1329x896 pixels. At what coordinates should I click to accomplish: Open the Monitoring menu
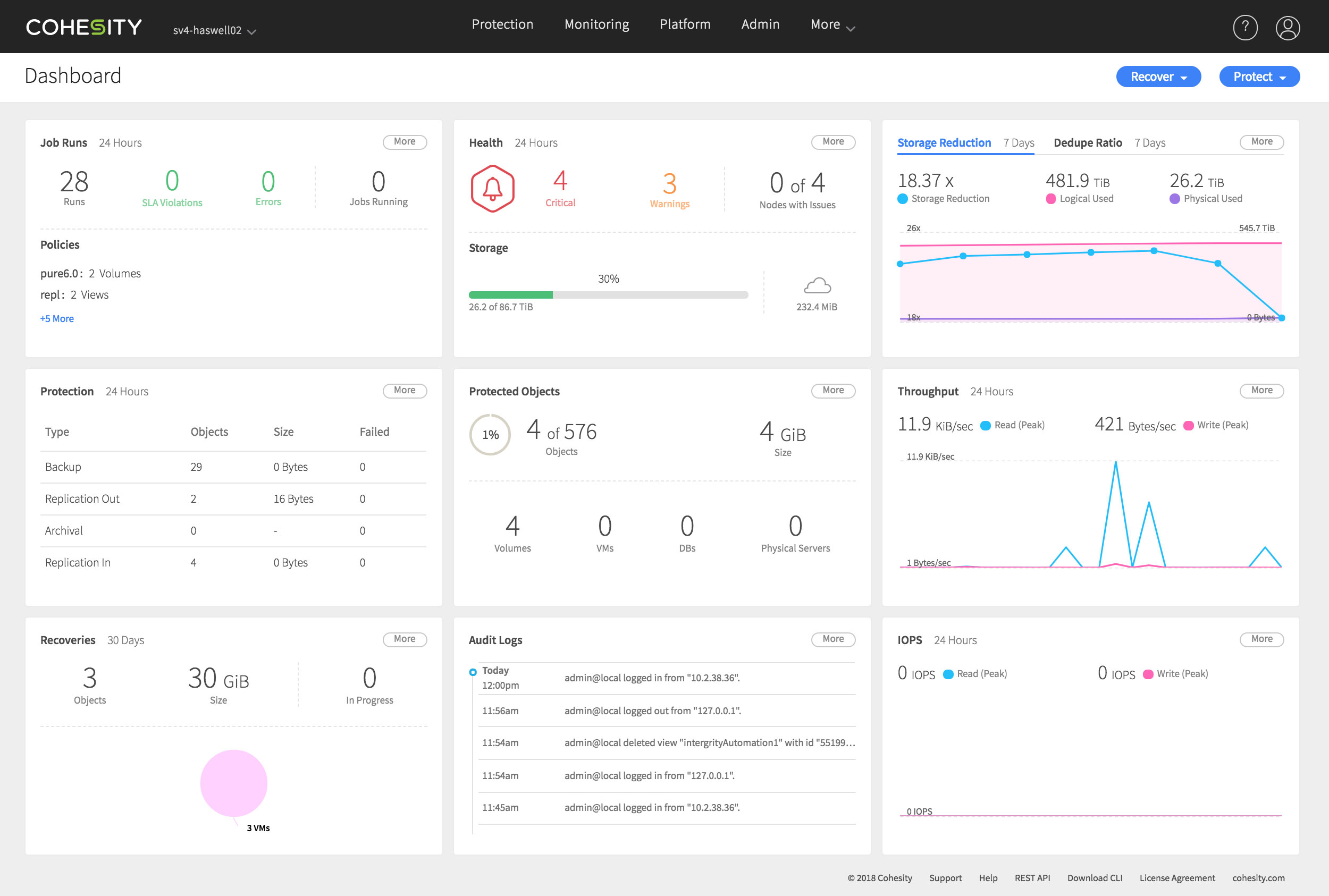click(596, 24)
